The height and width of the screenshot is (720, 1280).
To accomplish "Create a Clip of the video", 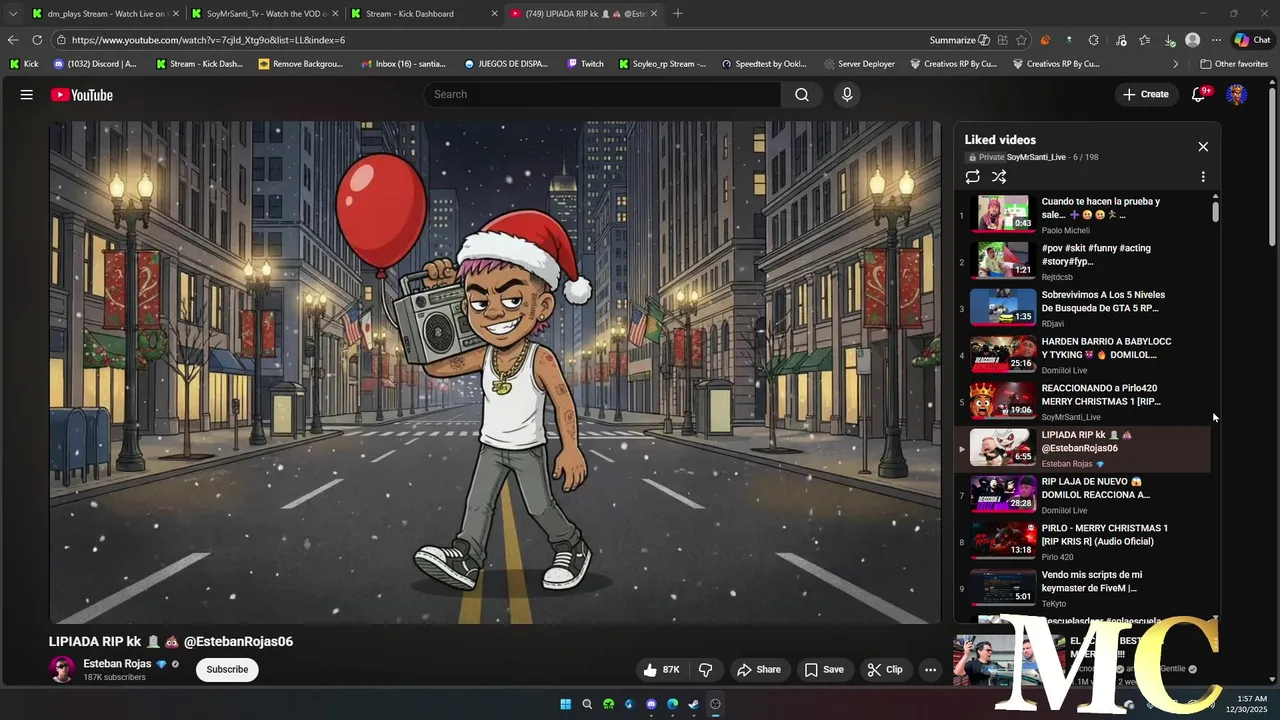I will click(x=885, y=670).
